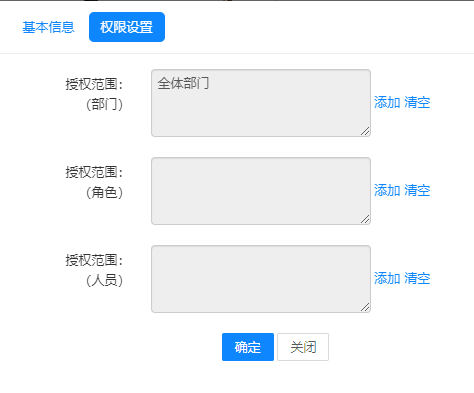Click the (角色) label text
Image resolution: width=474 pixels, height=393 pixels.
[x=104, y=192]
